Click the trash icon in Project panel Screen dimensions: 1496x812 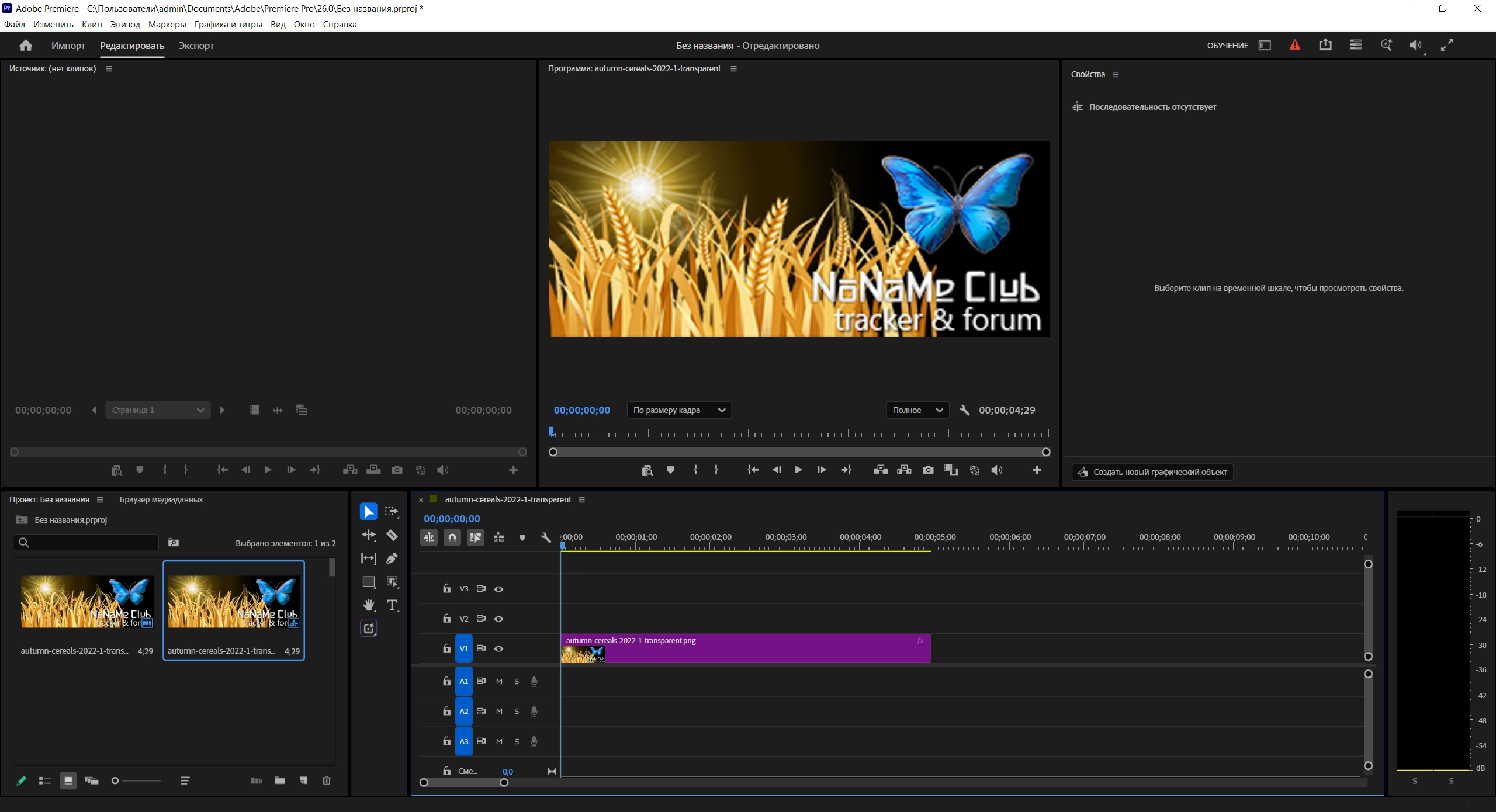327,780
